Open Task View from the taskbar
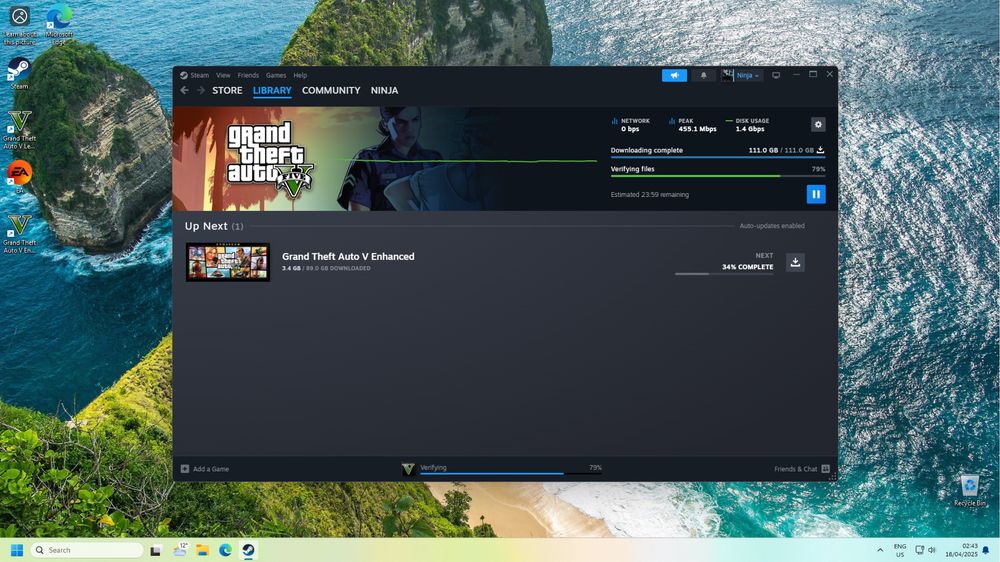Screen dimensions: 1000x562 tap(155, 550)
